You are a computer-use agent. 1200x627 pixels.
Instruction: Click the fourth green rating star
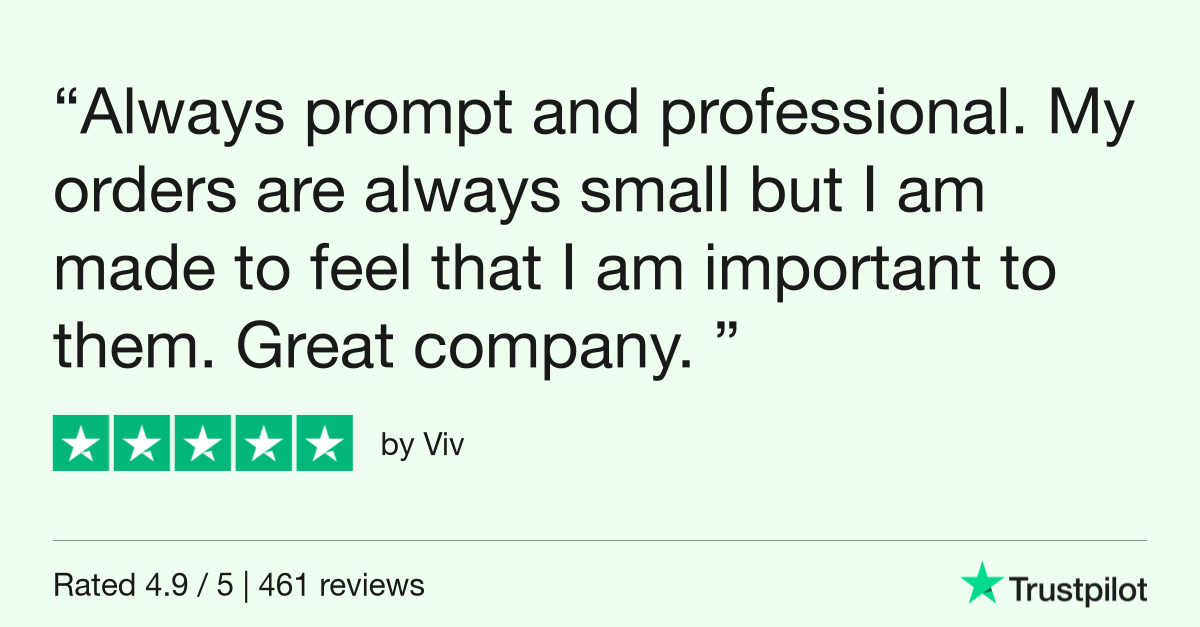click(263, 443)
